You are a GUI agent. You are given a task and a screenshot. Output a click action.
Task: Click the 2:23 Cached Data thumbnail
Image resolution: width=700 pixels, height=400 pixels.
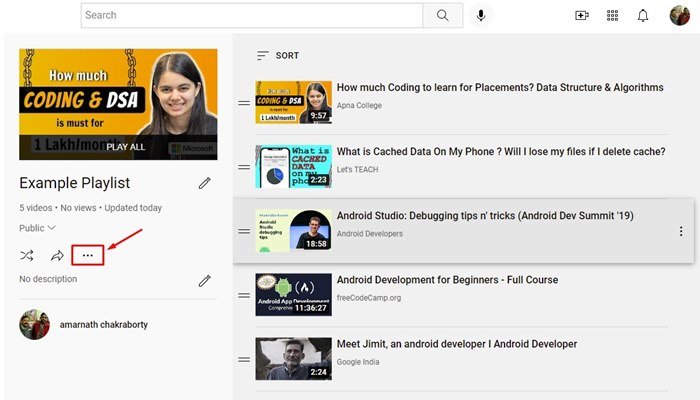293,167
